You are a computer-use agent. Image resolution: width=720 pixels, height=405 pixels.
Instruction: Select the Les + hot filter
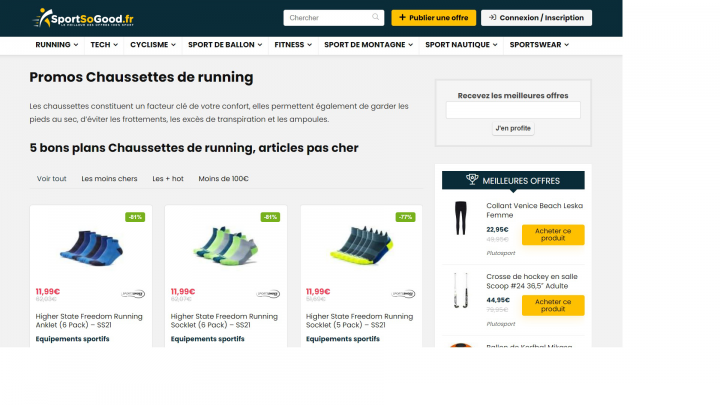[168, 179]
